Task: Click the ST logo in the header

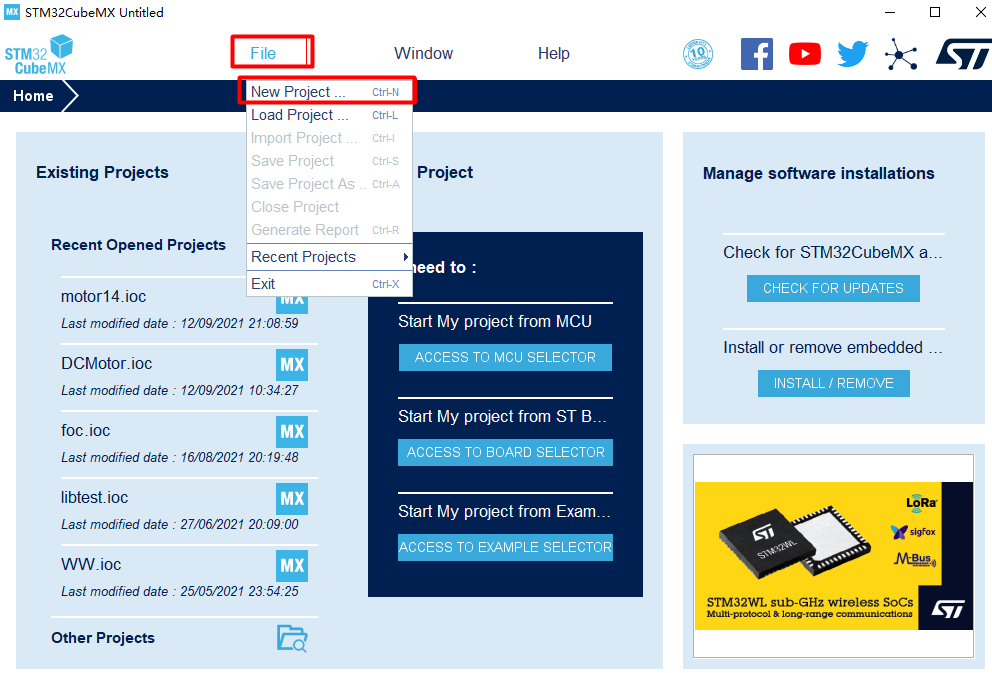Action: [964, 54]
